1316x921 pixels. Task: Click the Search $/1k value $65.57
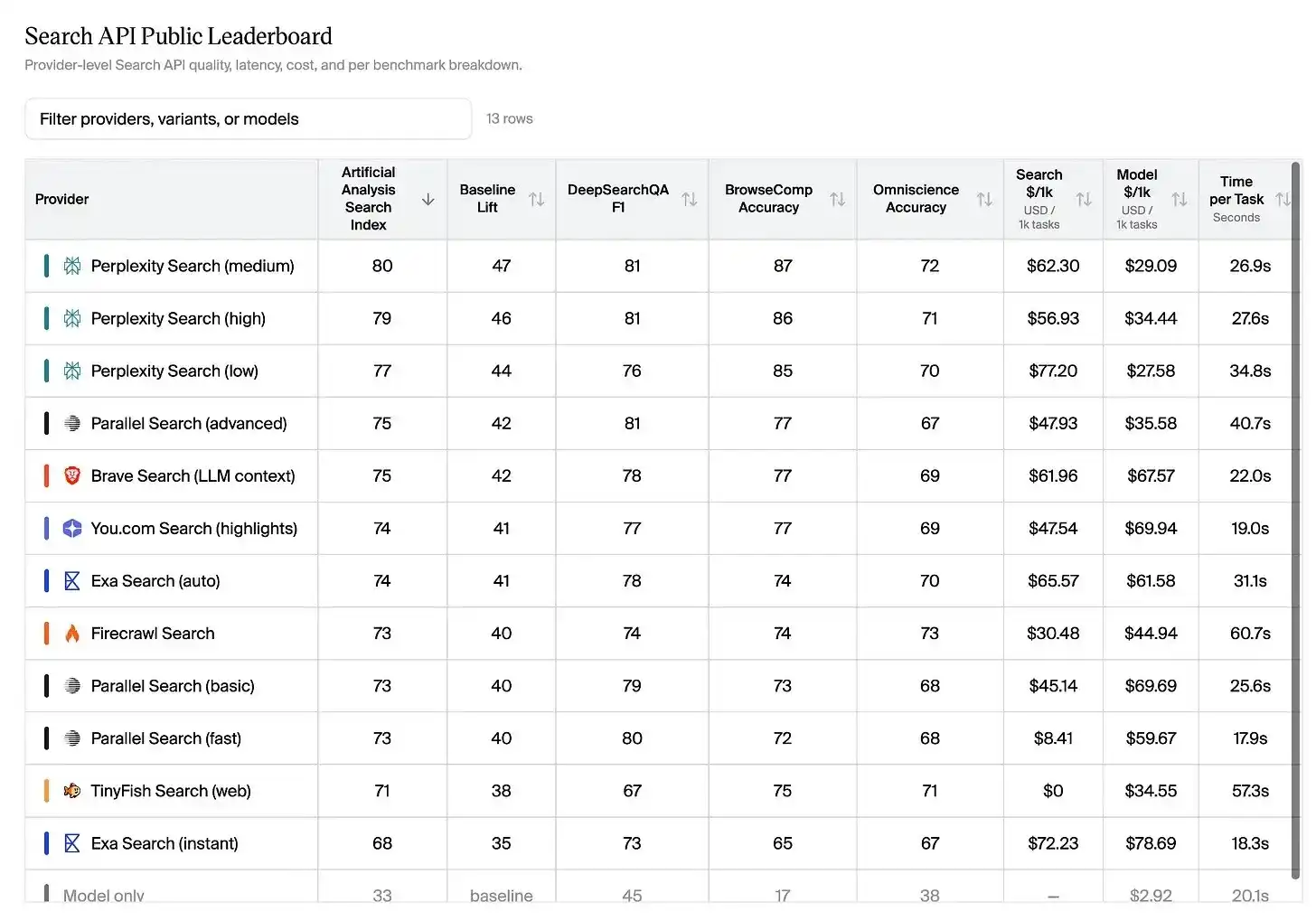[1053, 580]
